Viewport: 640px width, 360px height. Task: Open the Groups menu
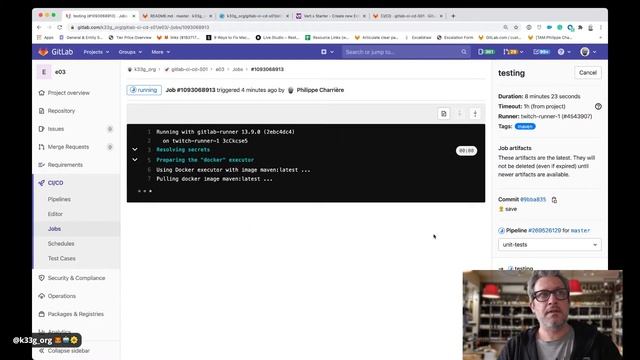tap(130, 52)
